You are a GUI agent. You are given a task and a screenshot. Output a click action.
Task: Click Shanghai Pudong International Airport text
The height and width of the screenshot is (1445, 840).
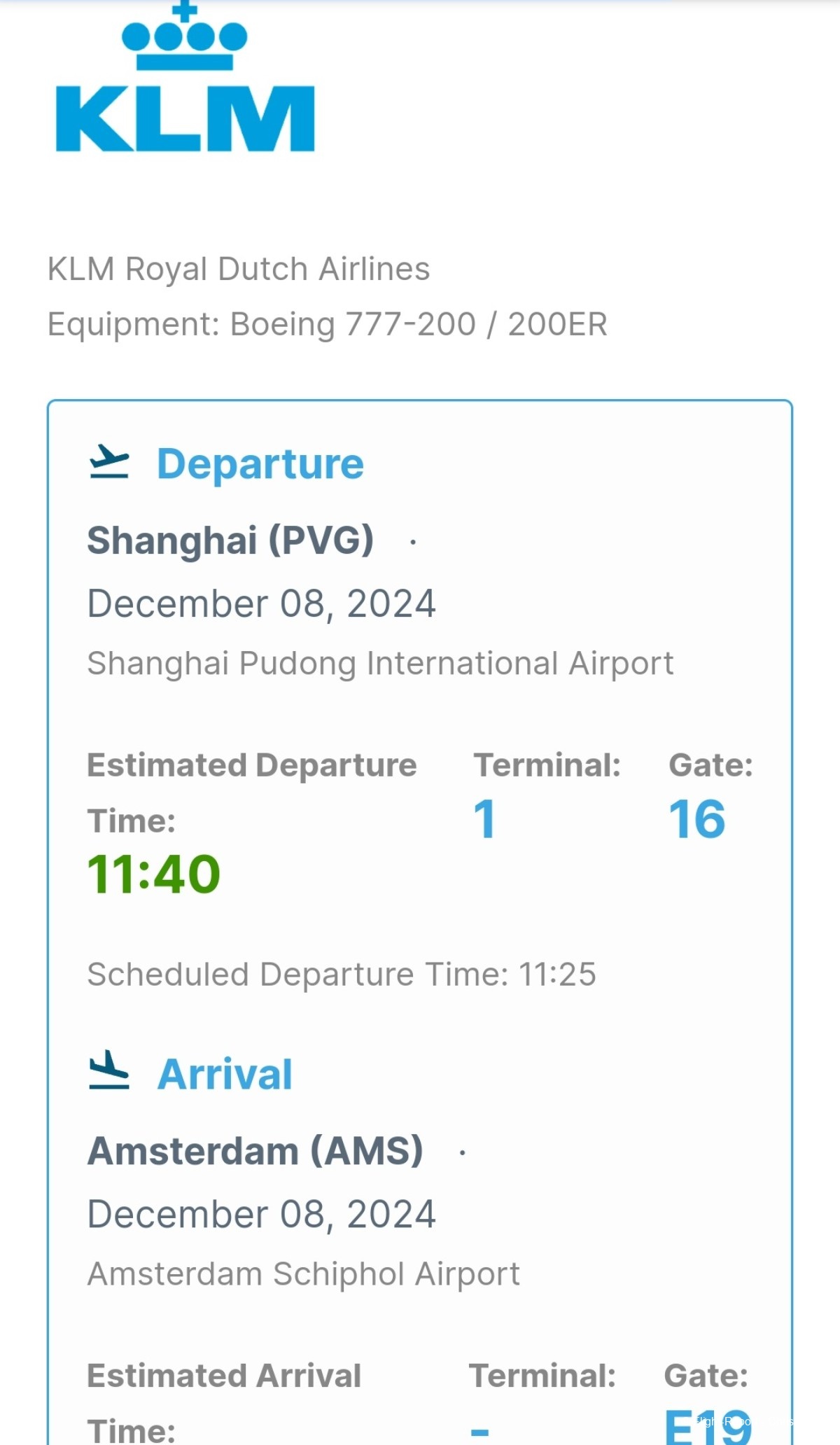pyautogui.click(x=380, y=663)
